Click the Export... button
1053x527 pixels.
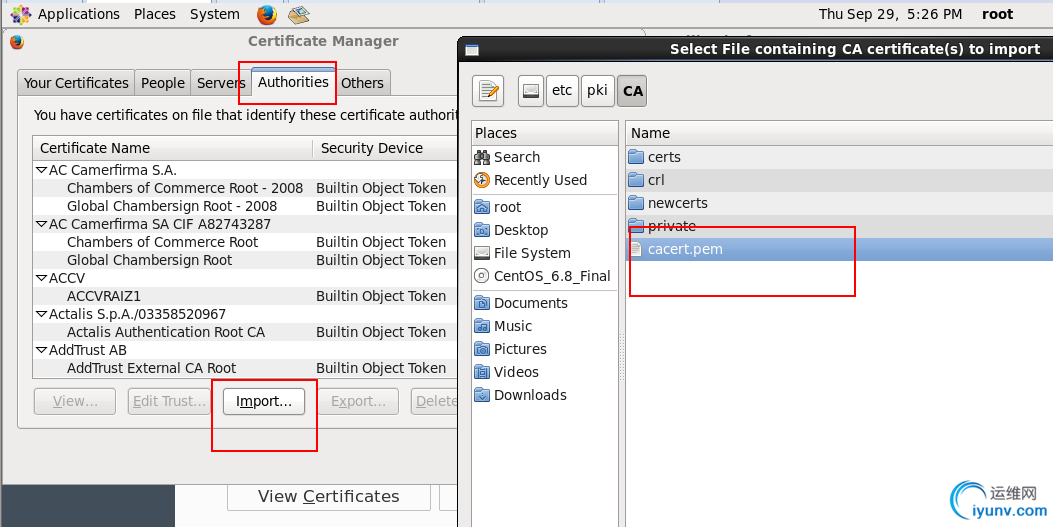pos(358,401)
